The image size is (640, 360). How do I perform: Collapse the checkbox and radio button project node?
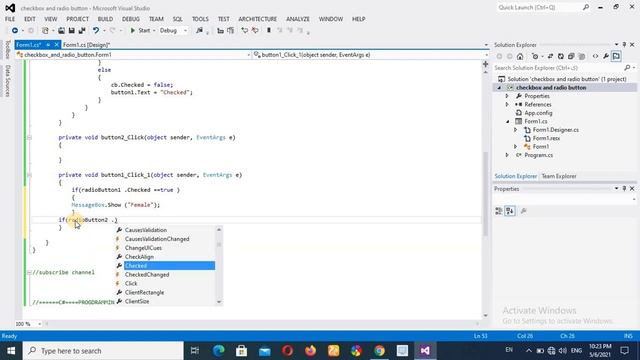pyautogui.click(x=499, y=88)
